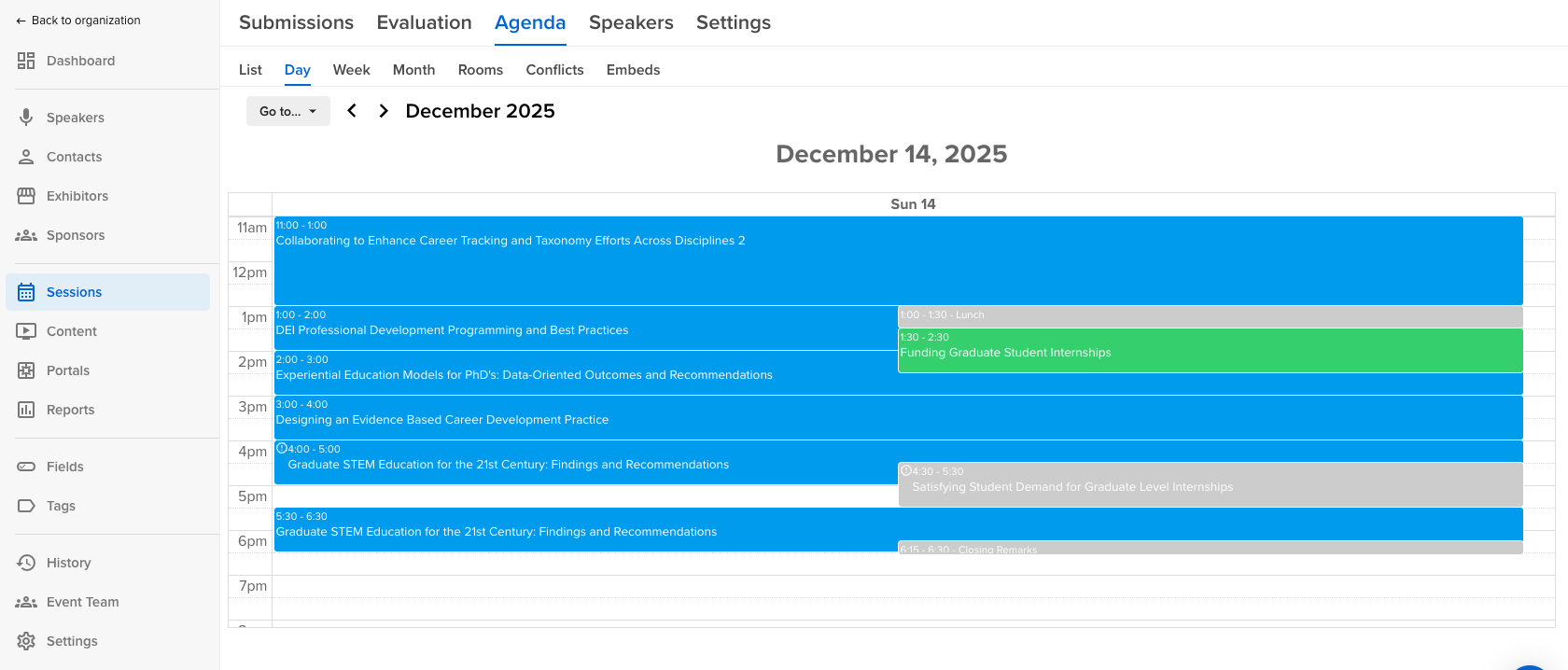Open the gray Lunch session block

[x=1210, y=315]
